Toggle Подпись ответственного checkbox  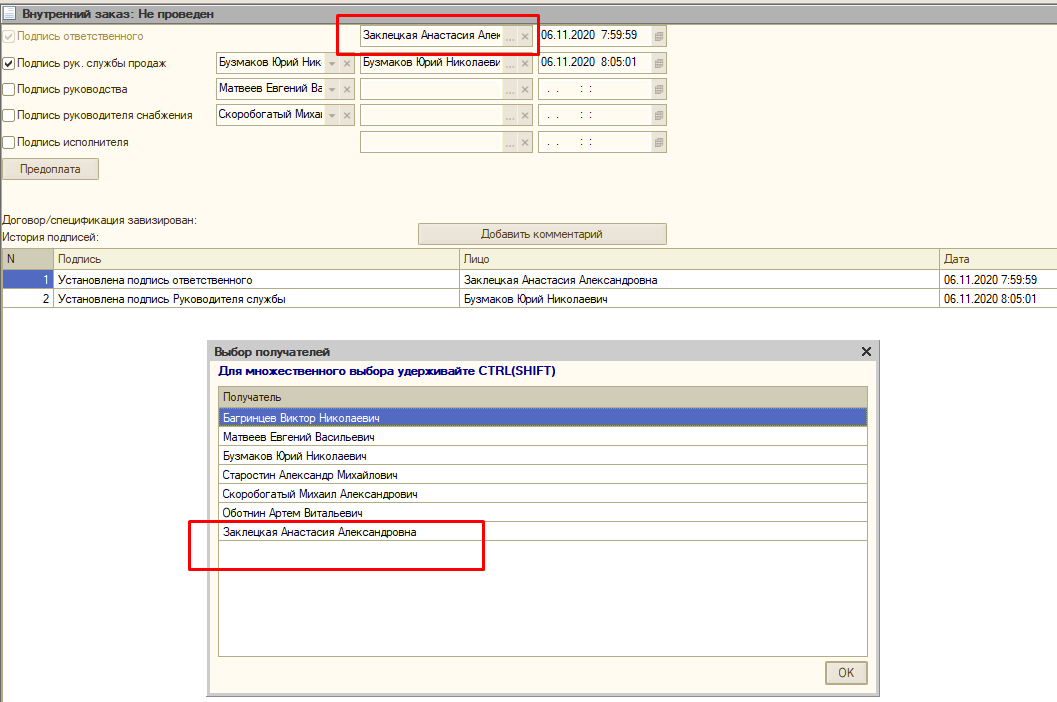pos(9,36)
